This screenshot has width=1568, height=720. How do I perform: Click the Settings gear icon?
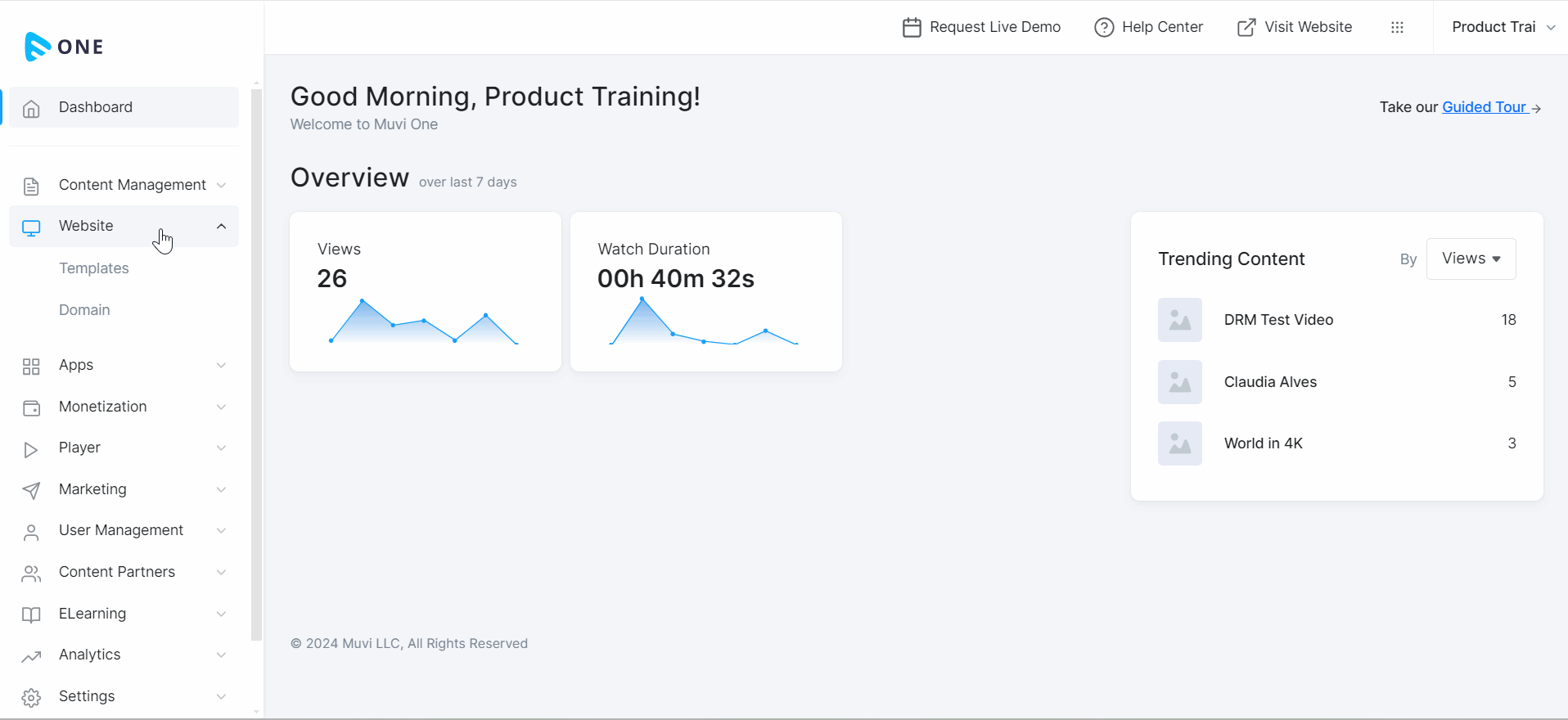coord(31,697)
